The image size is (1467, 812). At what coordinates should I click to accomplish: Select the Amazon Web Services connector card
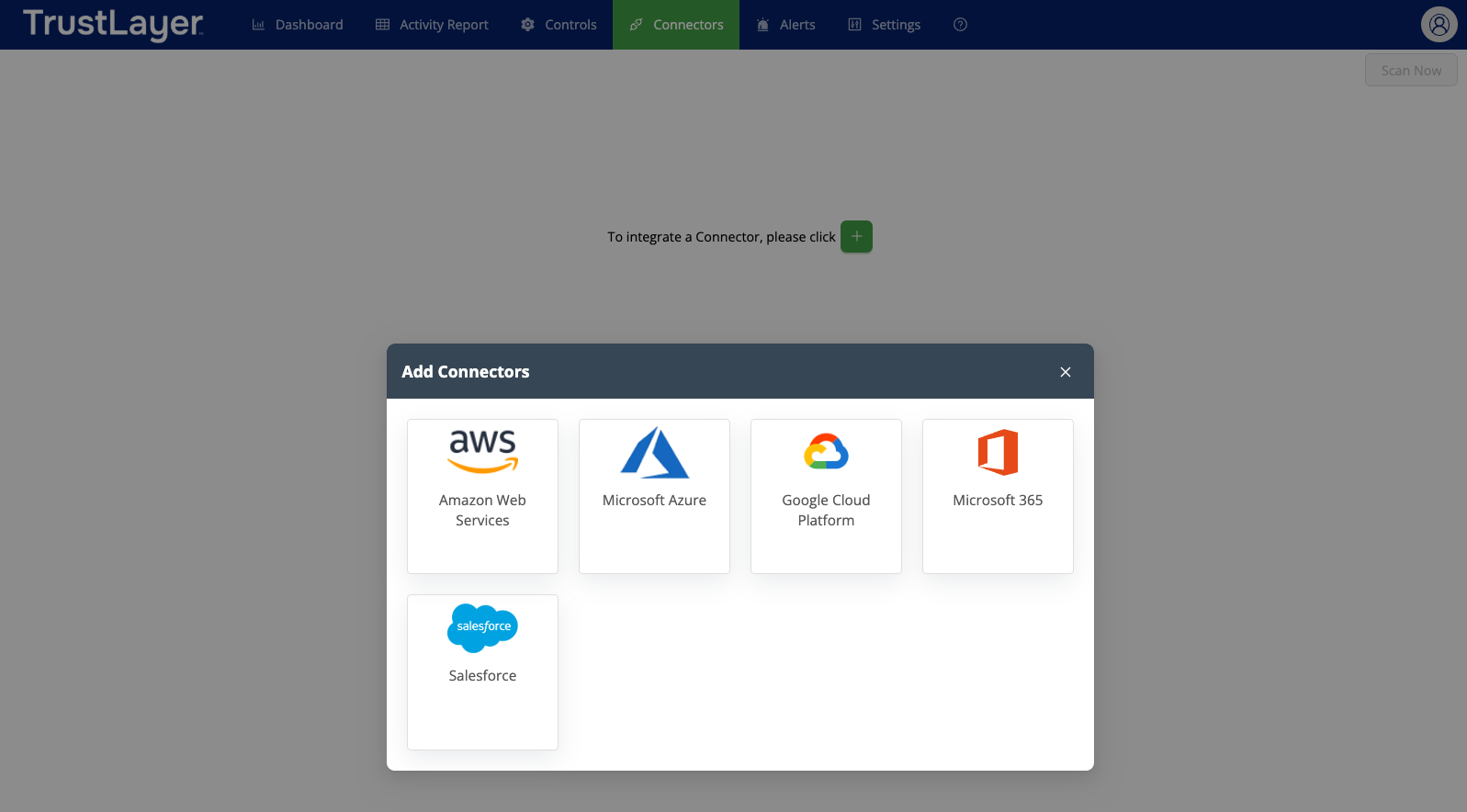(482, 496)
